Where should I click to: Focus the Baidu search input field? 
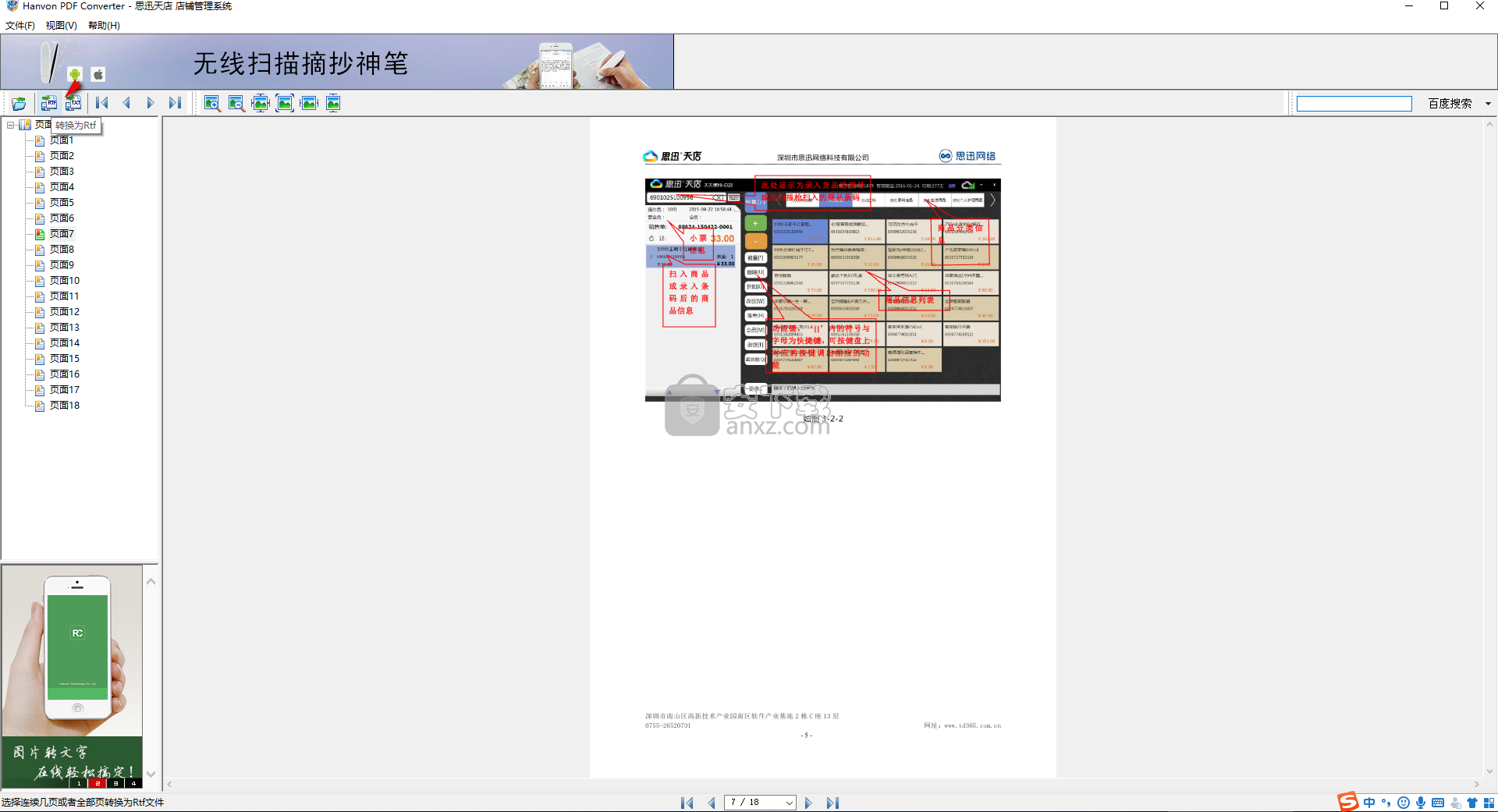click(1354, 104)
